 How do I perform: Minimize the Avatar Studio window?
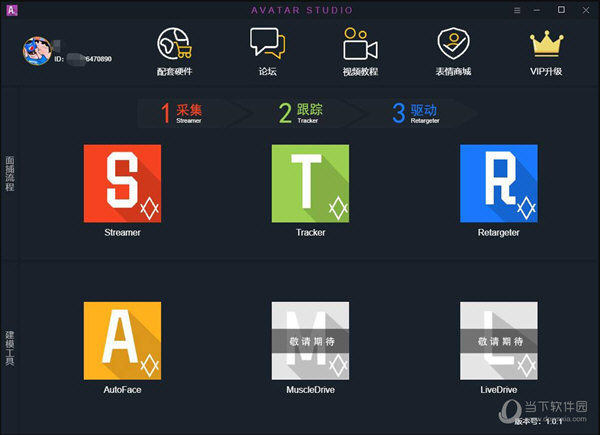[x=537, y=10]
